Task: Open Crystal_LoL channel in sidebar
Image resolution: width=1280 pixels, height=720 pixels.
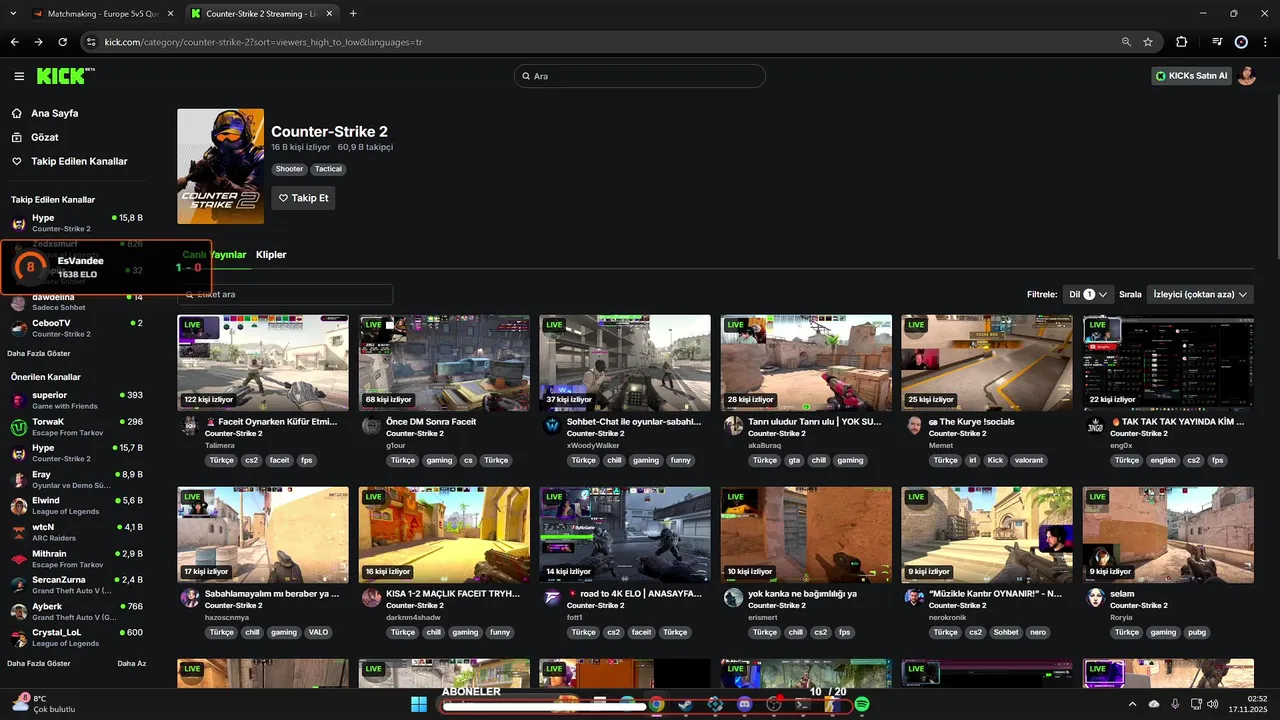Action: pyautogui.click(x=77, y=637)
